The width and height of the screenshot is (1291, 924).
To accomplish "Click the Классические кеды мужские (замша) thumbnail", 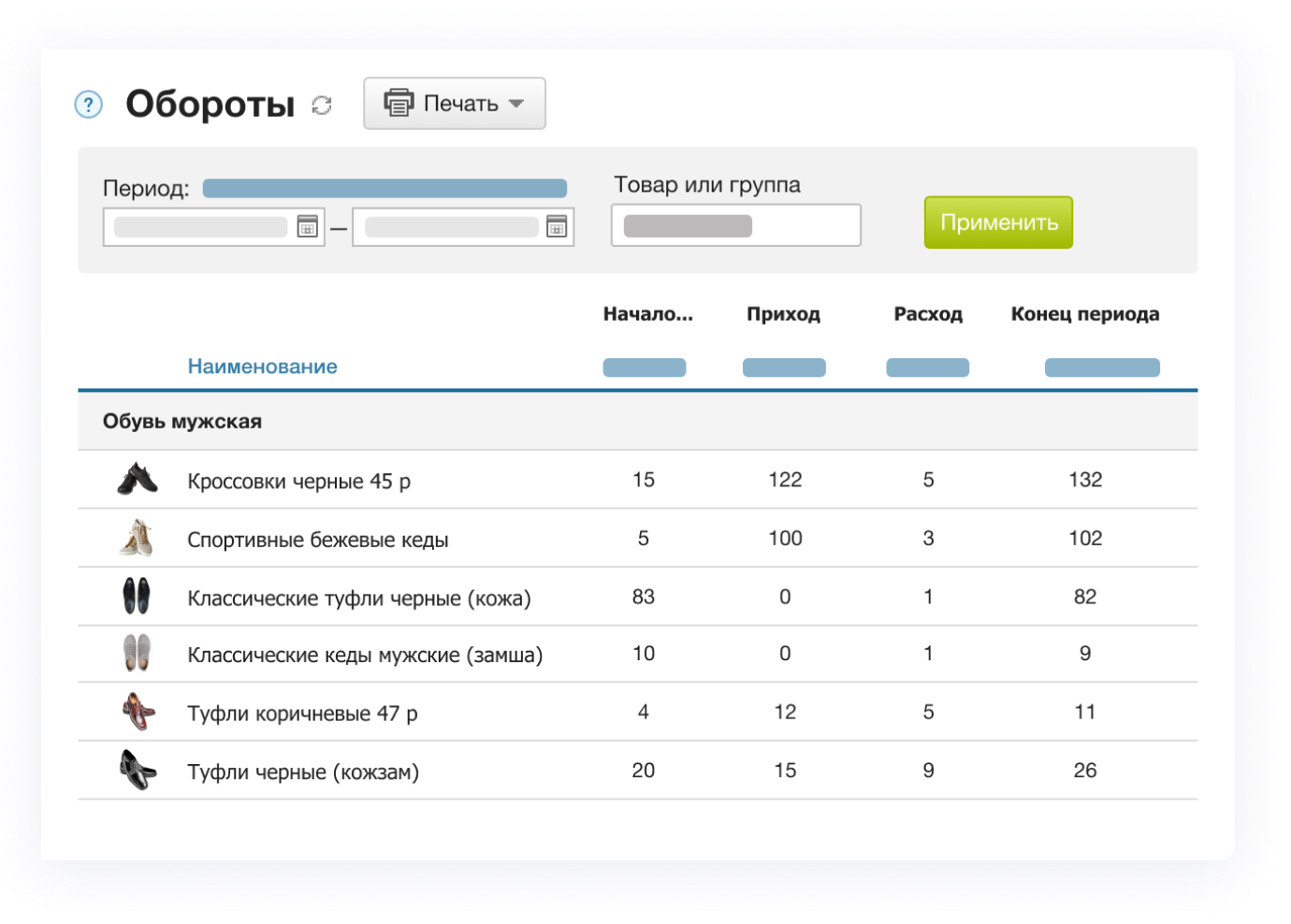I will [x=137, y=653].
